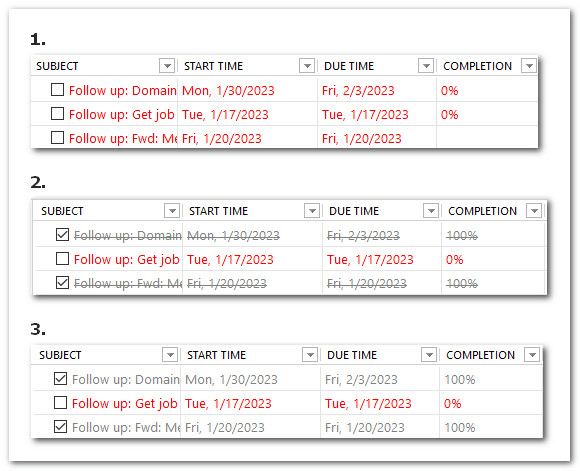
Task: Sort by DUE TIME header in table 2
Action: click(354, 211)
